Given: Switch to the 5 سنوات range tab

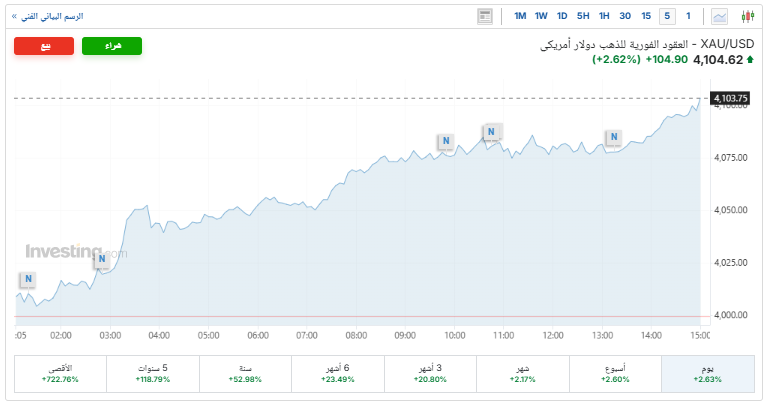Looking at the screenshot, I should pyautogui.click(x=153, y=374).
